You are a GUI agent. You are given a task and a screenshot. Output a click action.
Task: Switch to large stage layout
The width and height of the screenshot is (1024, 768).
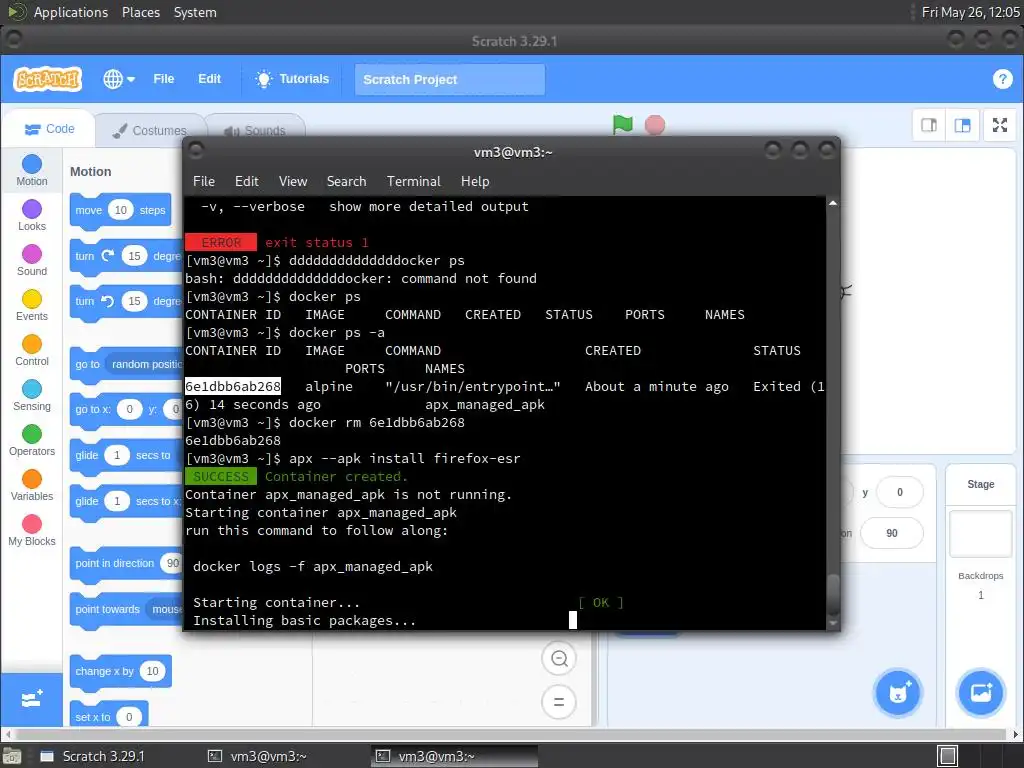(962, 125)
